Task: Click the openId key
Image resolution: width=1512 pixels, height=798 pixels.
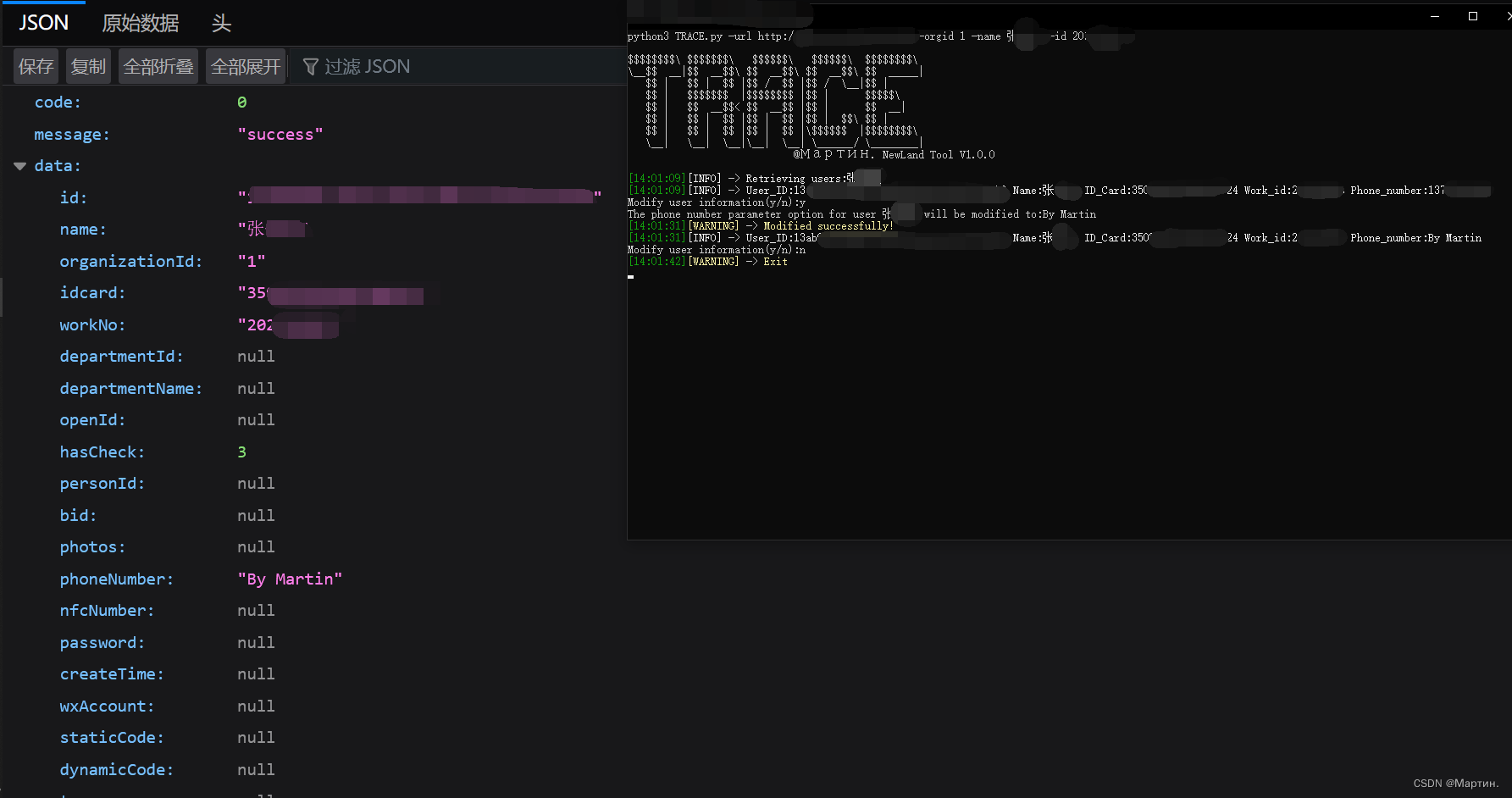Action: [x=92, y=420]
